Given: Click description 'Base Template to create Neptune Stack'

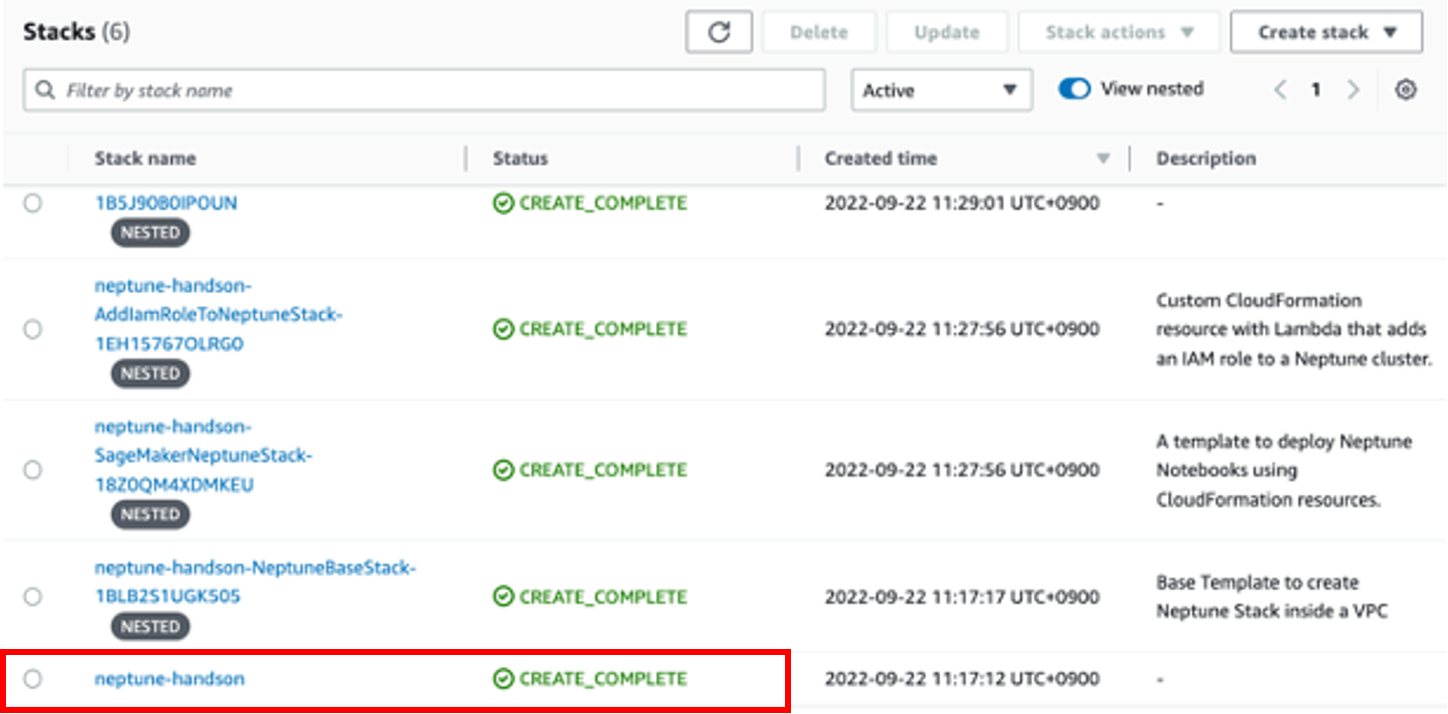Looking at the screenshot, I should [x=1272, y=597].
